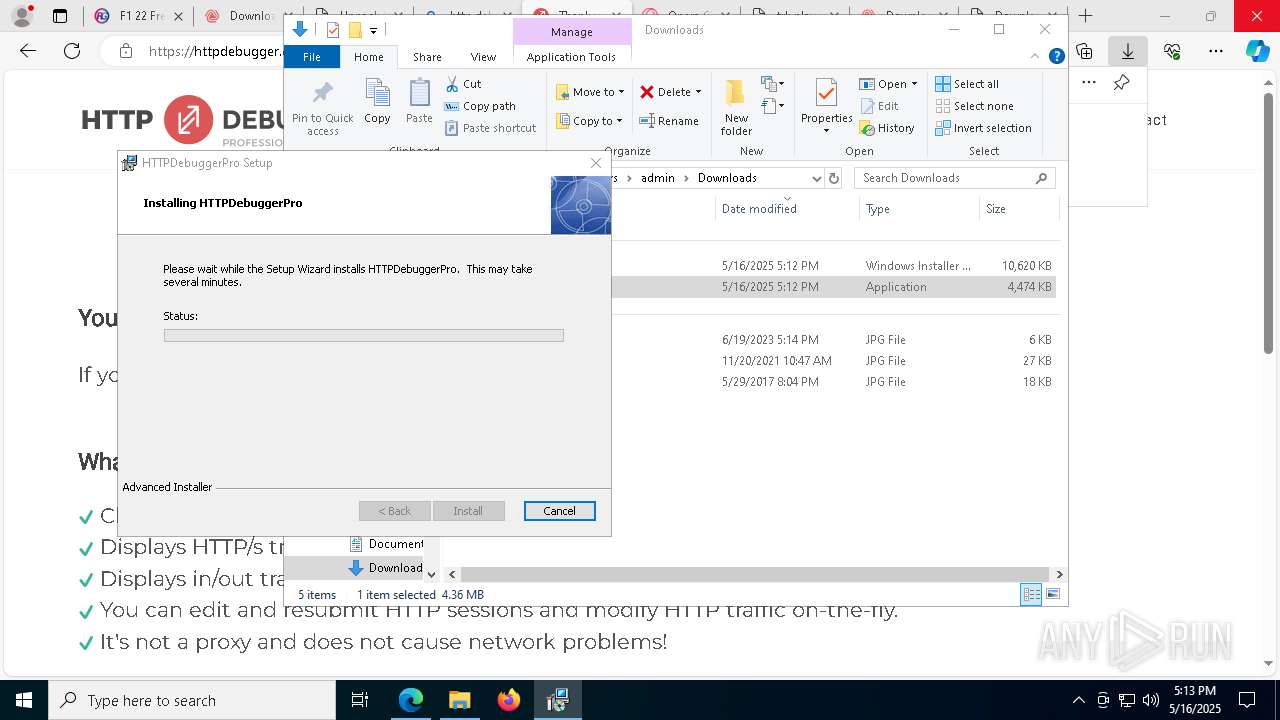Select Documents in navigation pane
This screenshot has width=1280, height=720.
pyautogui.click(x=386, y=544)
